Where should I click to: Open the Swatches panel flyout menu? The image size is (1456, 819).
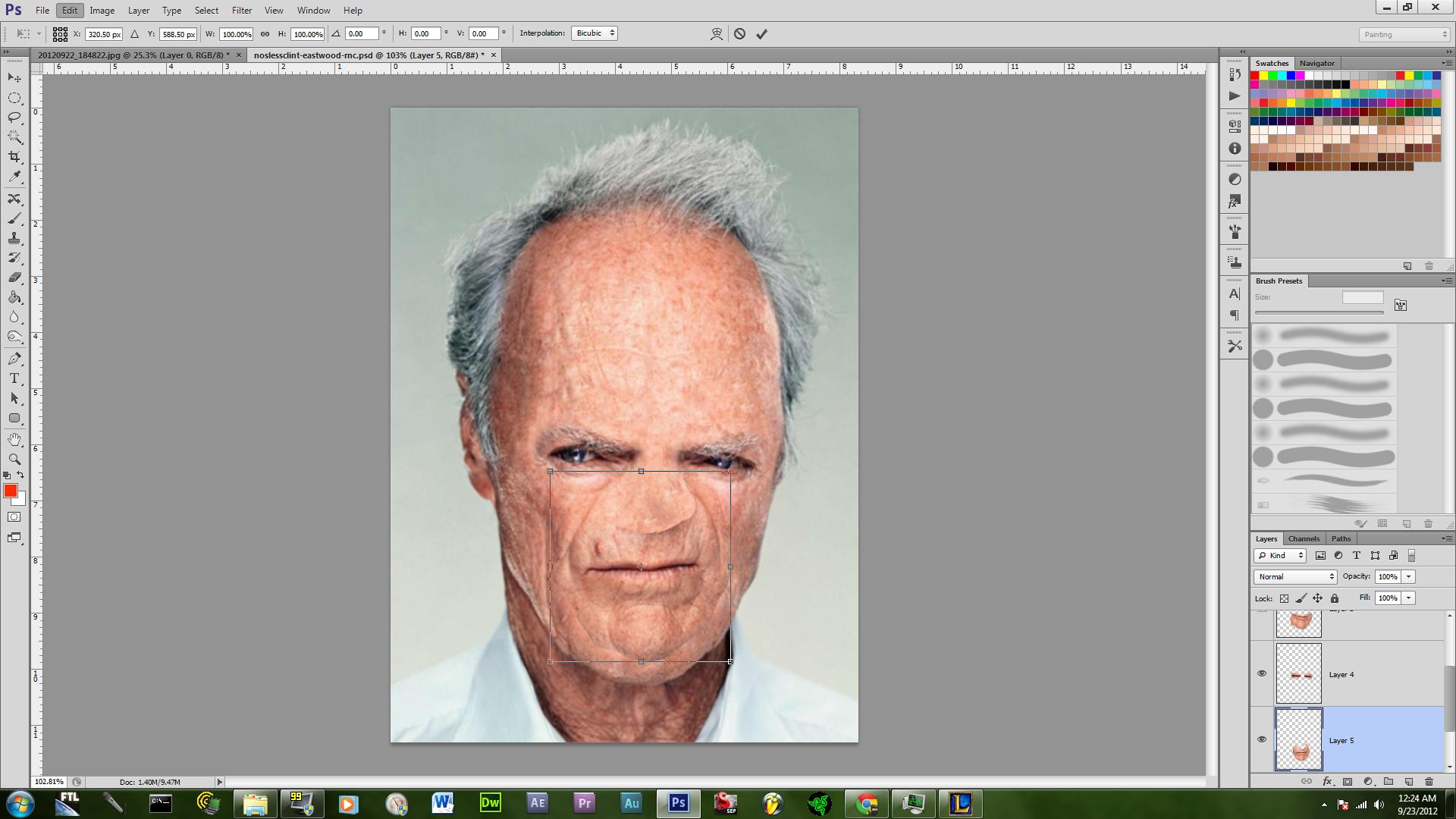(1445, 63)
